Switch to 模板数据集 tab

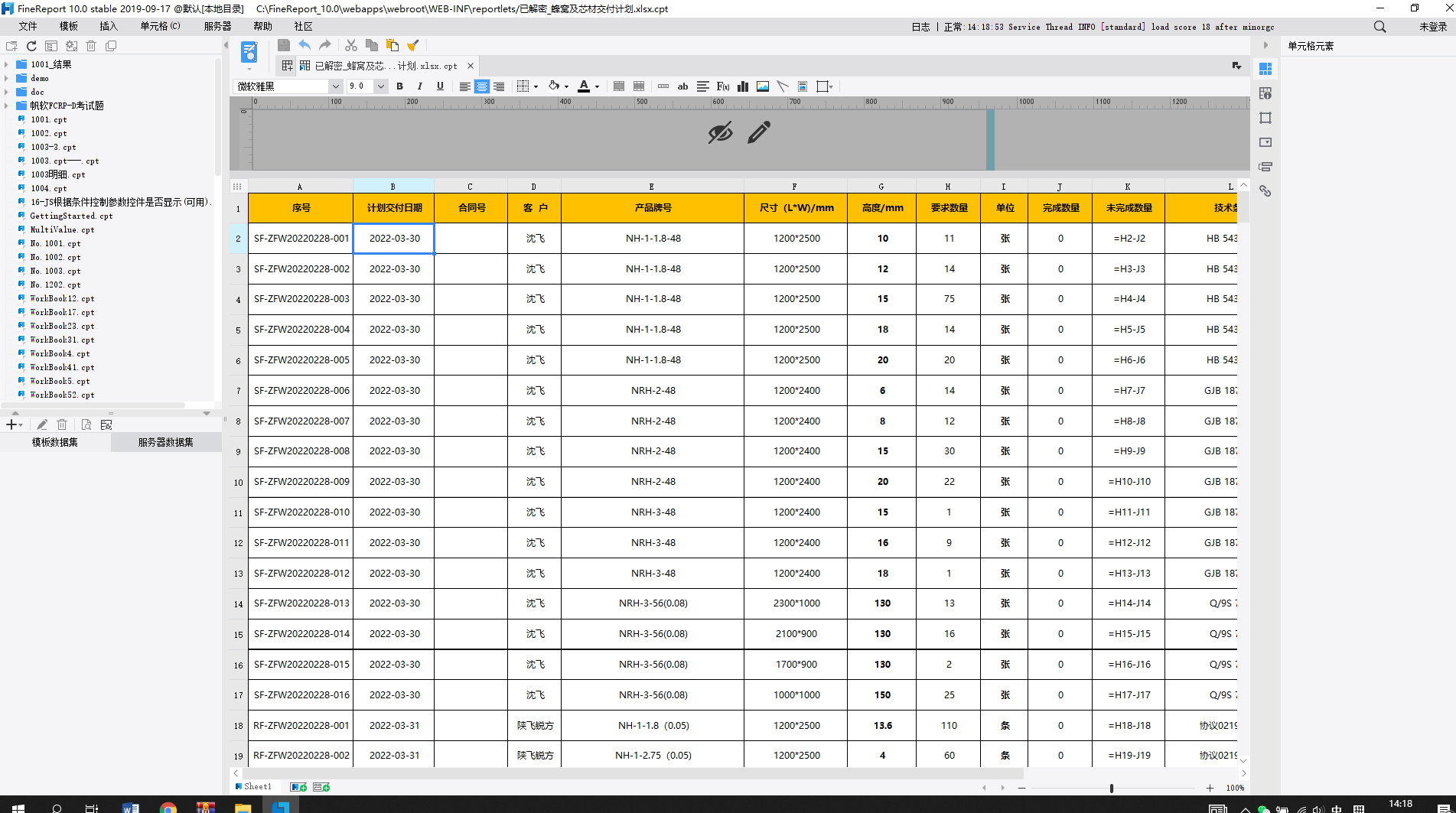coord(55,442)
